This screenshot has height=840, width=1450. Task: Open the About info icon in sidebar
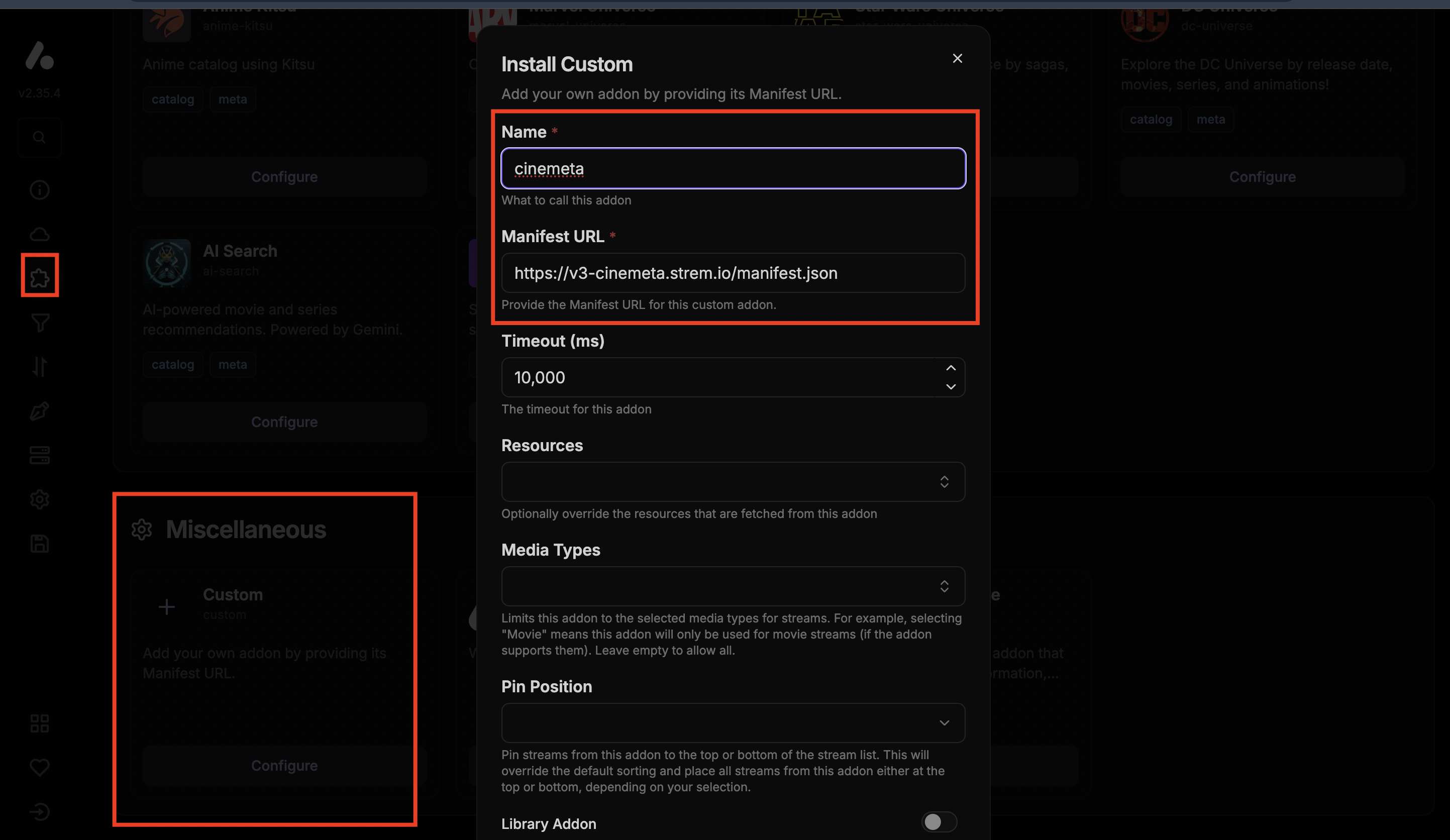[x=39, y=190]
